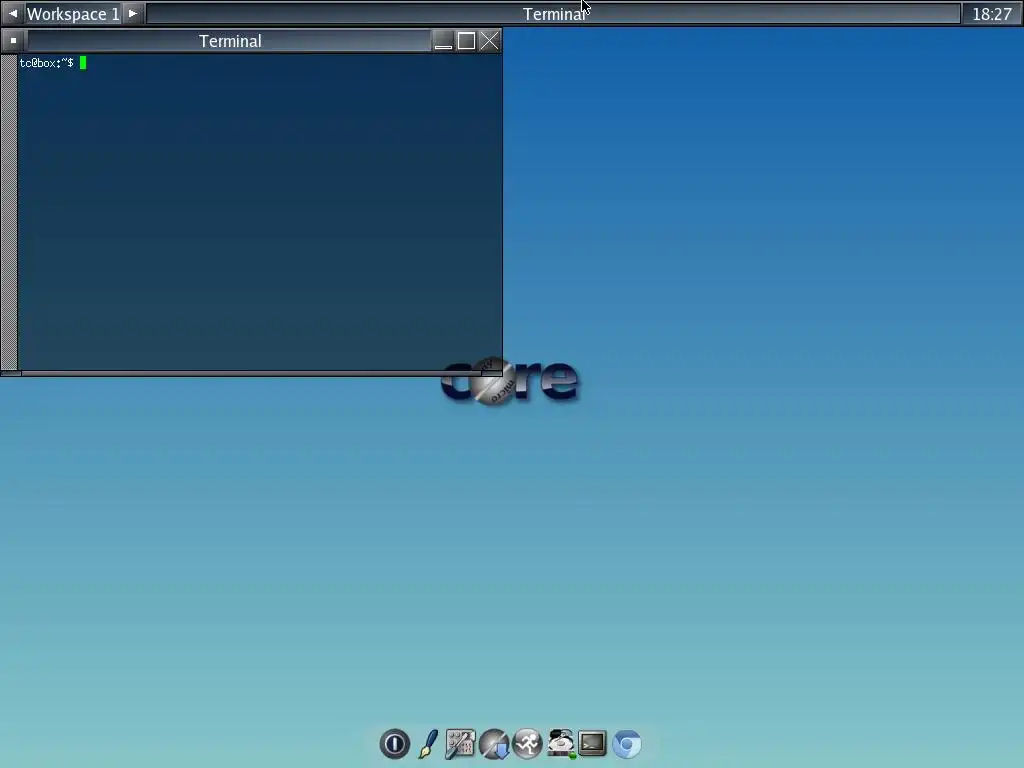1024x768 pixels.
Task: Open the Control Panel dock icon
Action: (460, 744)
